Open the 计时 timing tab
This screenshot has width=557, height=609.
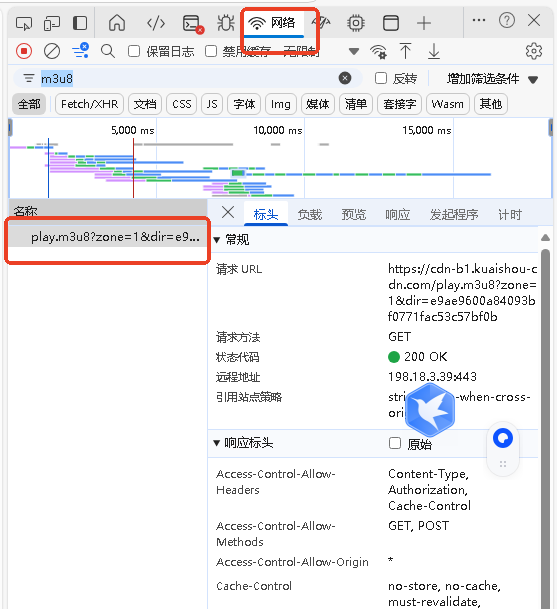coord(510,214)
